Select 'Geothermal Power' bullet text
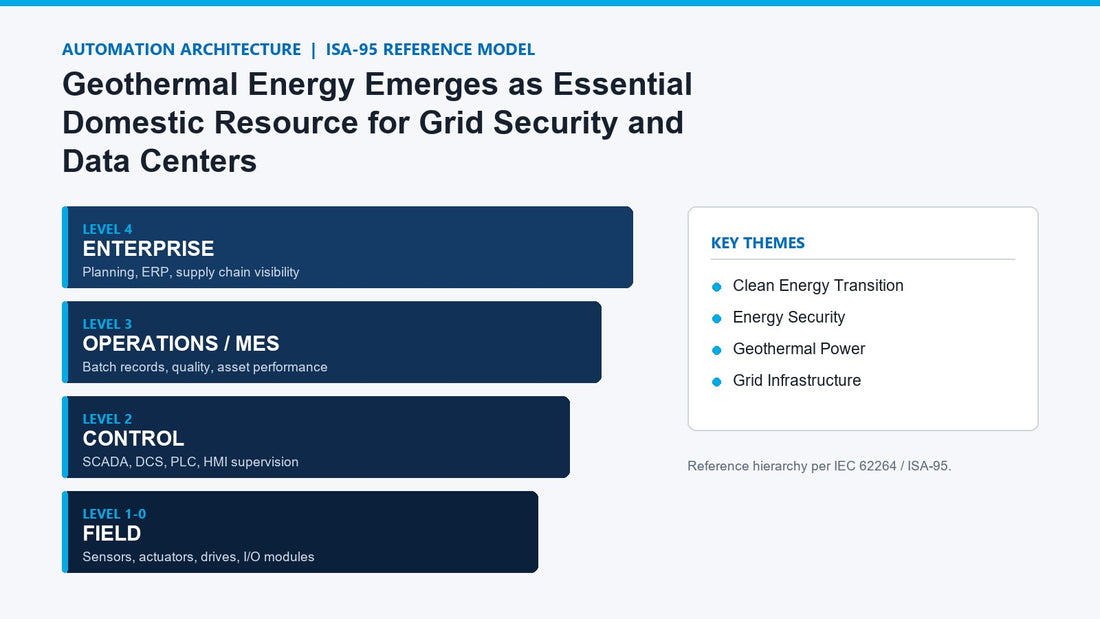Image resolution: width=1100 pixels, height=619 pixels. 798,349
